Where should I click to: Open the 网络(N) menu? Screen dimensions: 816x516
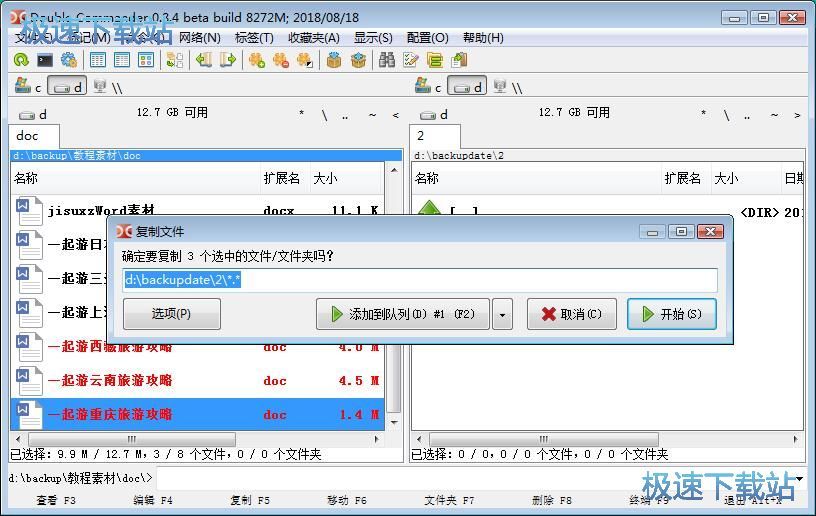pos(200,38)
